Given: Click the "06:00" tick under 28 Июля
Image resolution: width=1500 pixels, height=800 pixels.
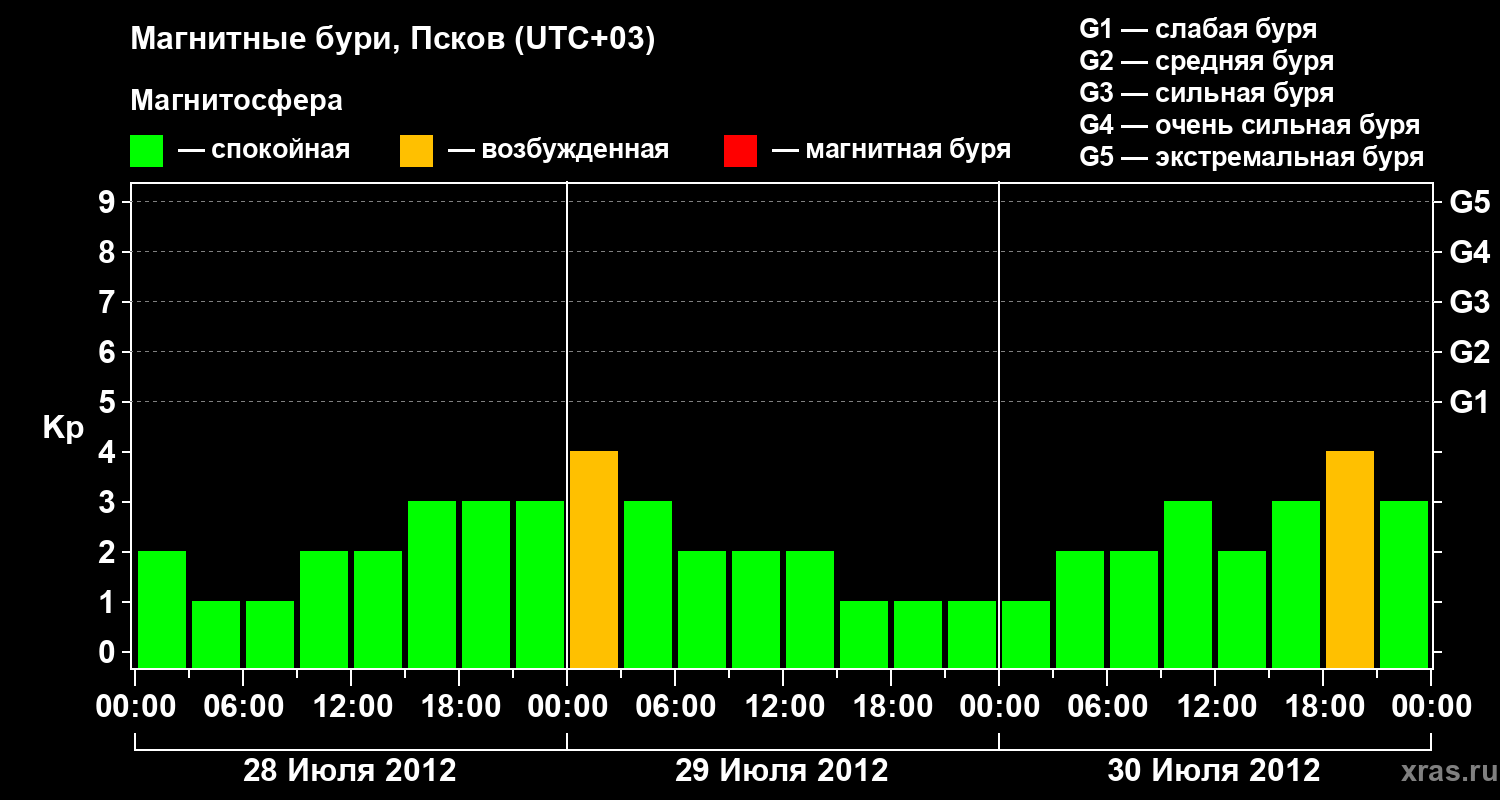Looking at the screenshot, I should click(243, 707).
